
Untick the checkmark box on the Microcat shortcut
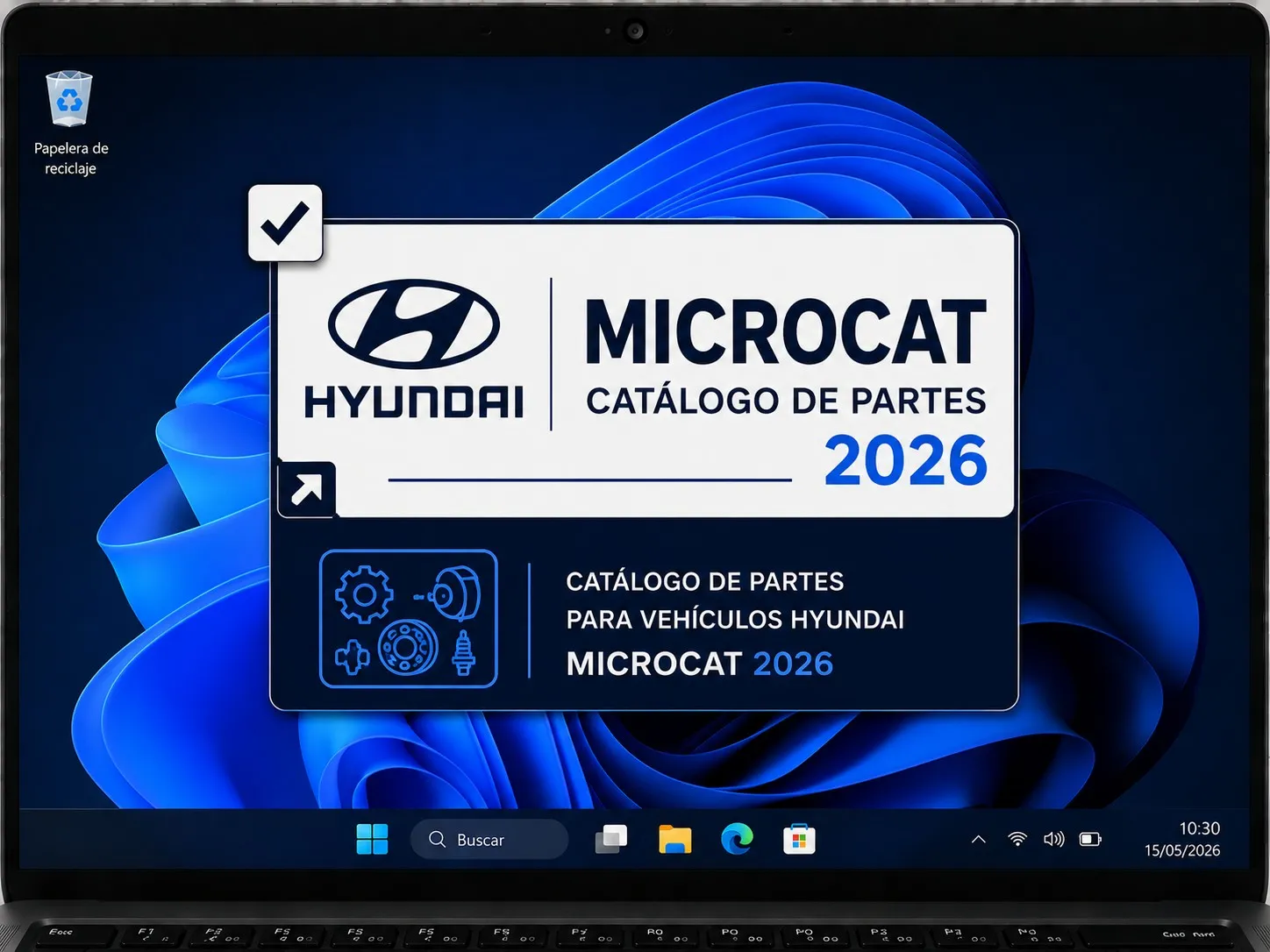click(x=285, y=223)
